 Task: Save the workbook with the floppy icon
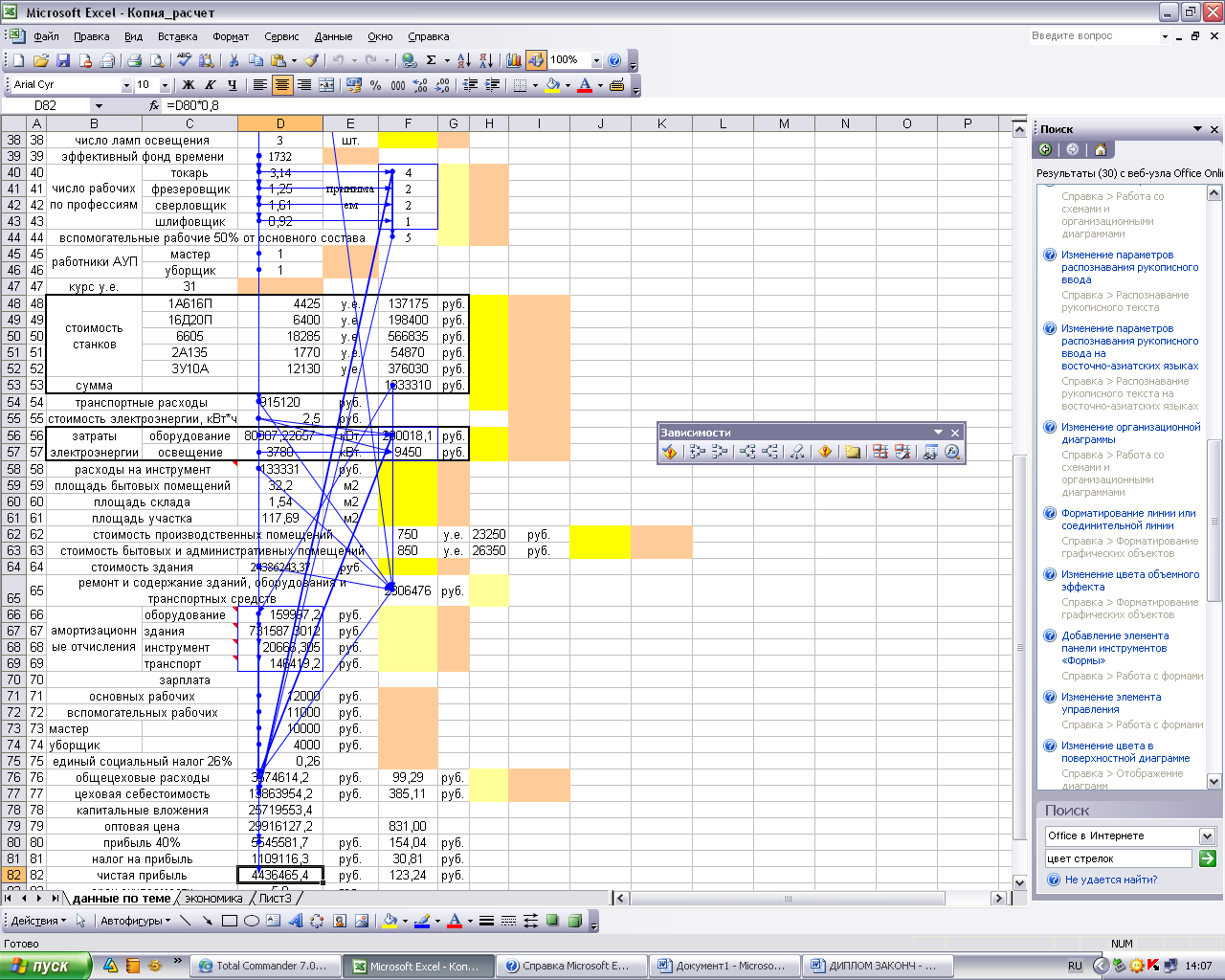[63, 60]
